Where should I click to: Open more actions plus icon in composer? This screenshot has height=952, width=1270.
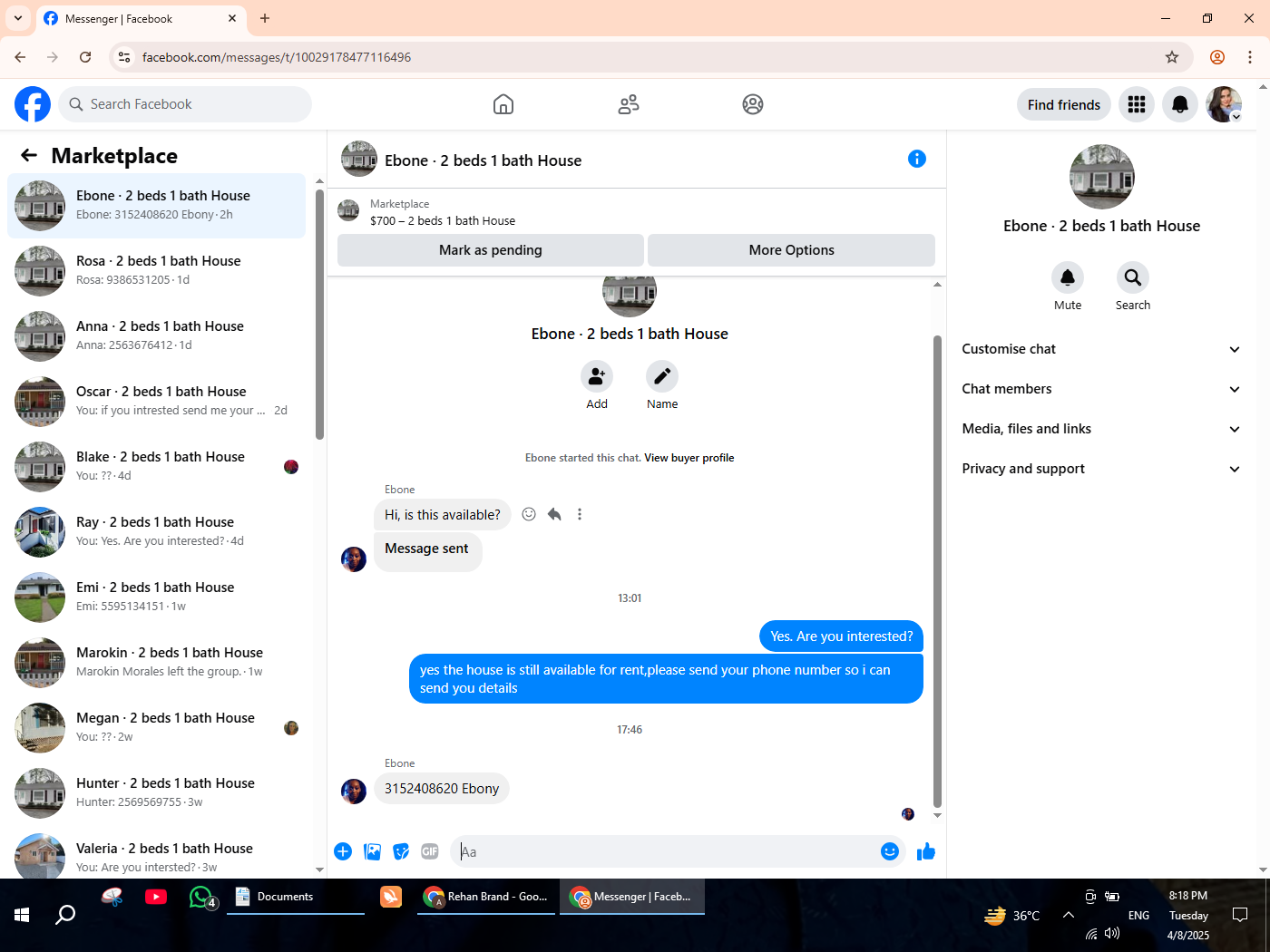343,851
